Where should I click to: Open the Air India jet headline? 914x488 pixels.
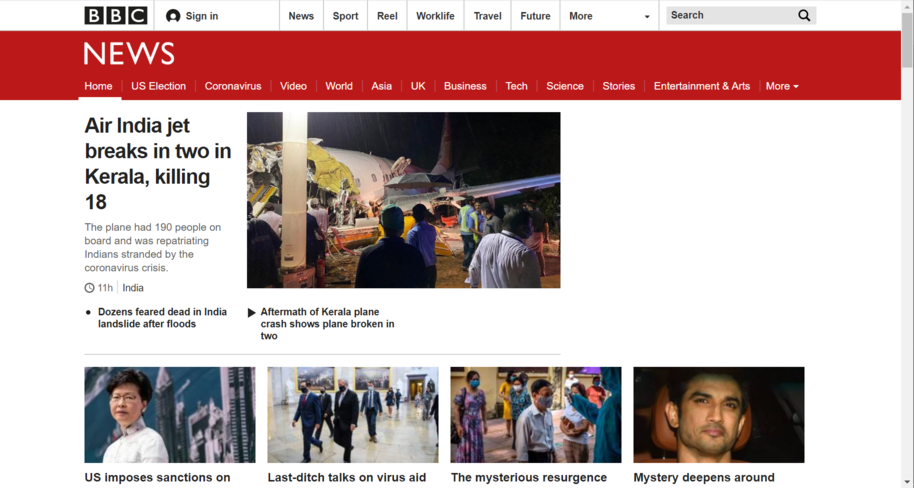(x=158, y=163)
